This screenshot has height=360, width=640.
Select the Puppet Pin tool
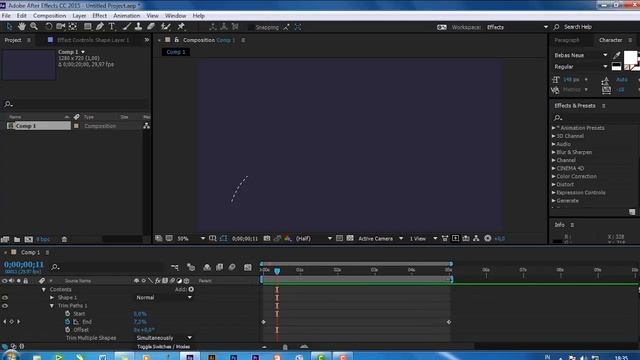click(181, 27)
